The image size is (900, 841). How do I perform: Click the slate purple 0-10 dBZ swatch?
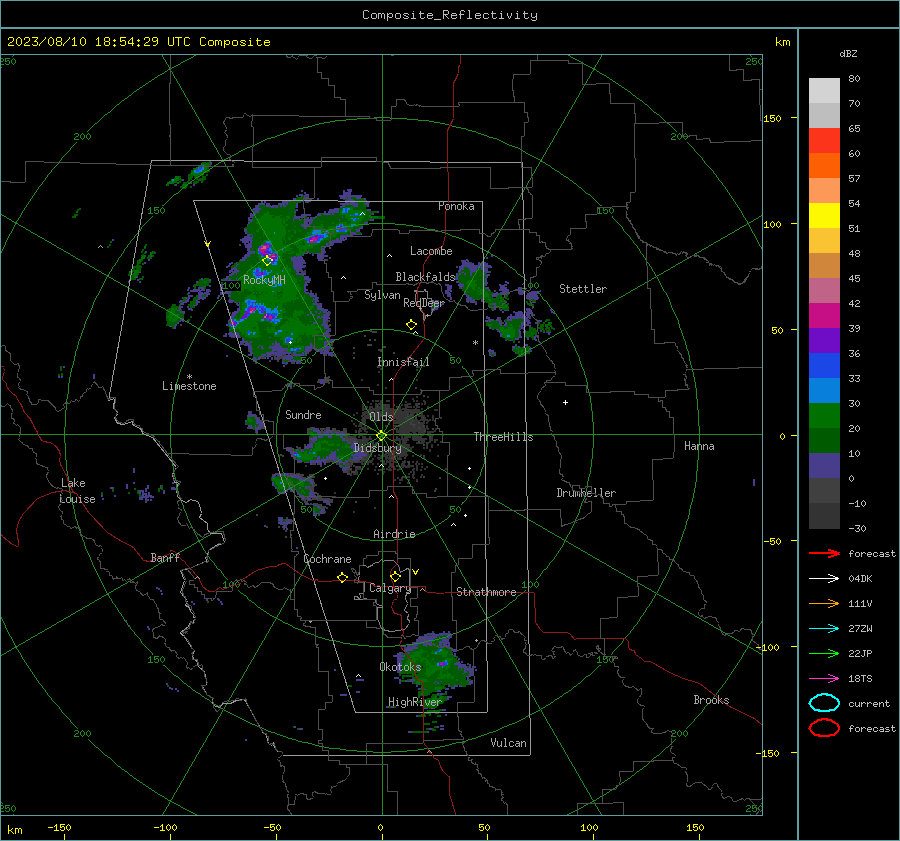click(824, 465)
